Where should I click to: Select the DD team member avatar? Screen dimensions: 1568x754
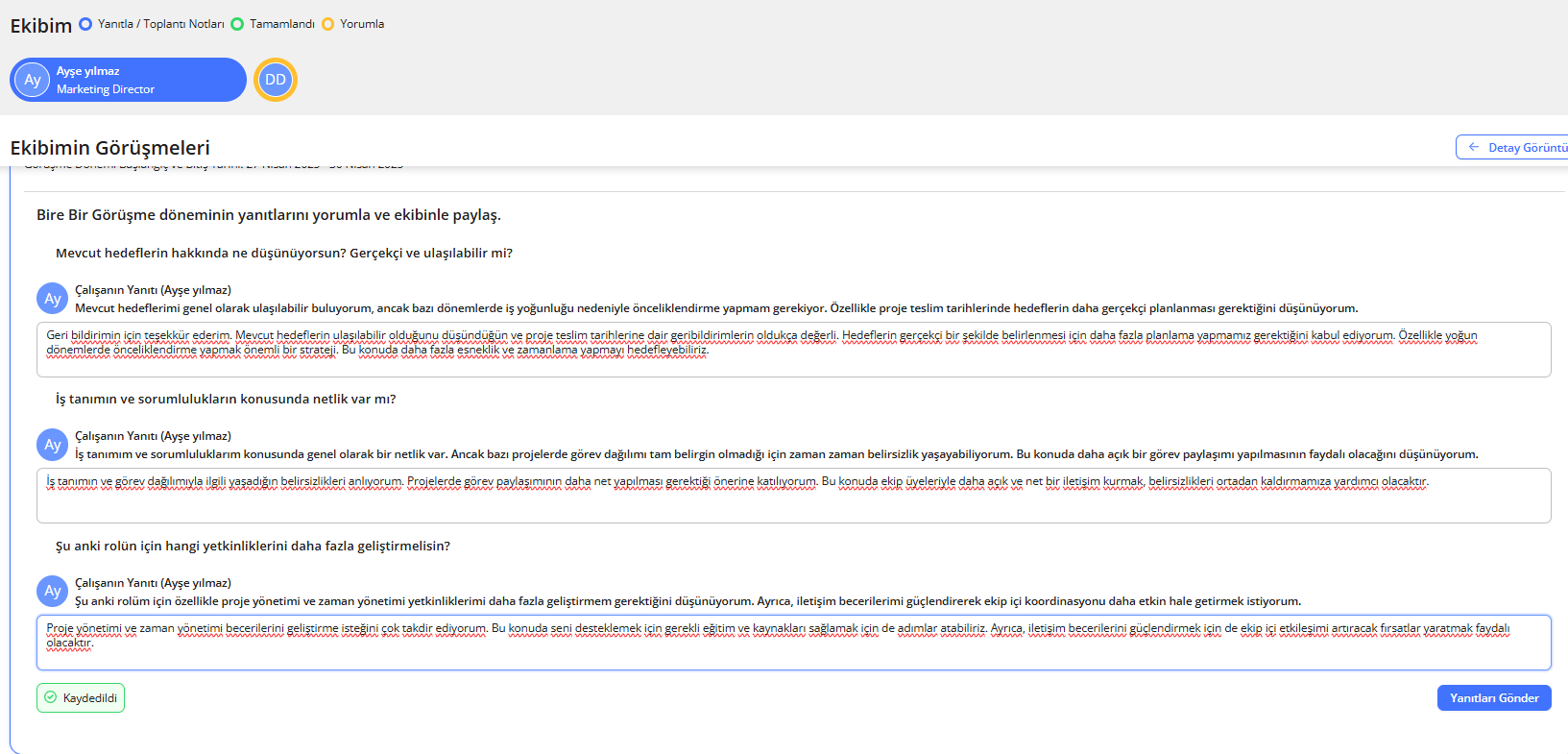click(276, 80)
